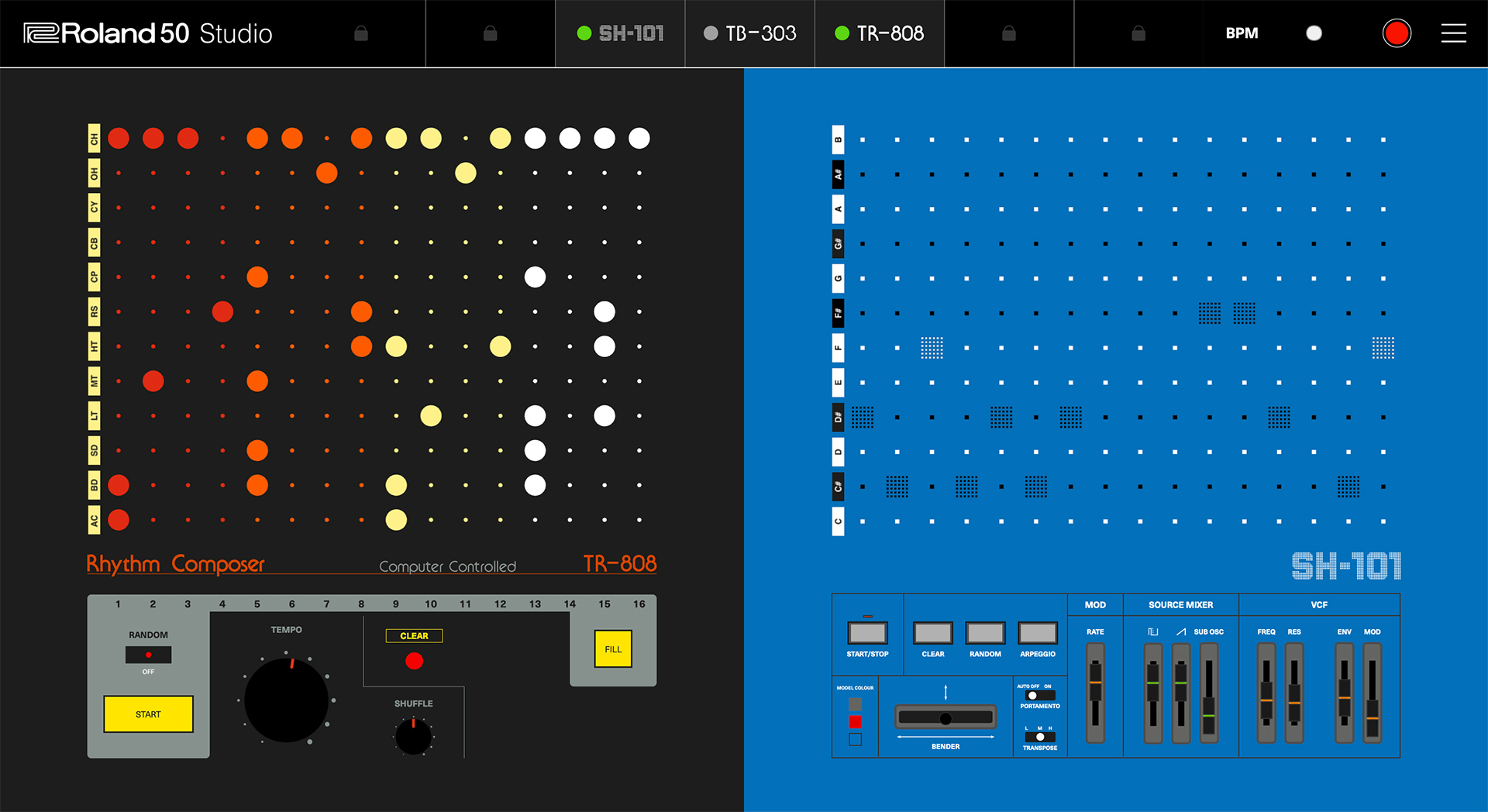This screenshot has width=1488, height=812.
Task: Adjust the VCF MOD slider
Action: click(x=1373, y=692)
